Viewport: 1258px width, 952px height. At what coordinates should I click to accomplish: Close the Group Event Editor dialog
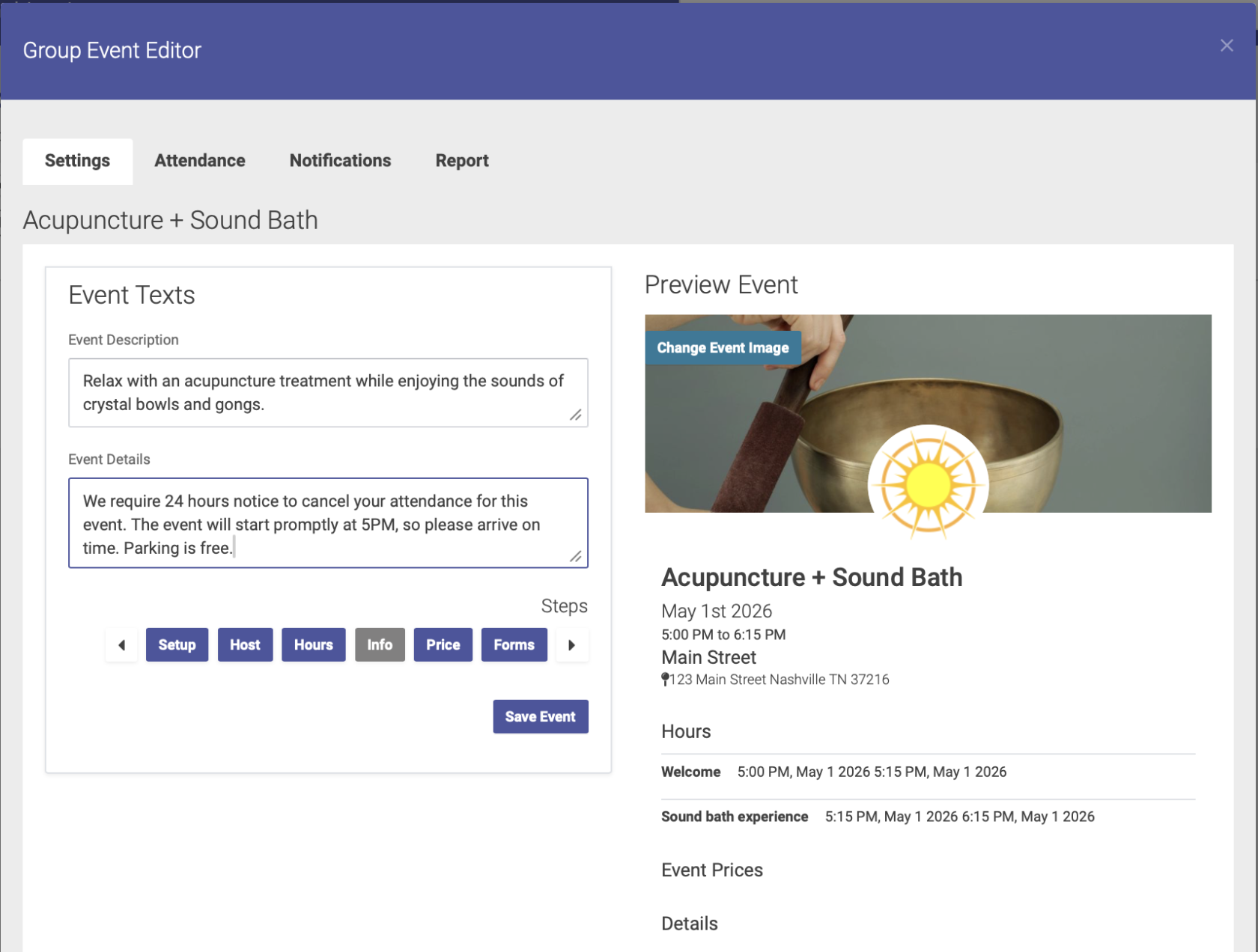pos(1226,46)
